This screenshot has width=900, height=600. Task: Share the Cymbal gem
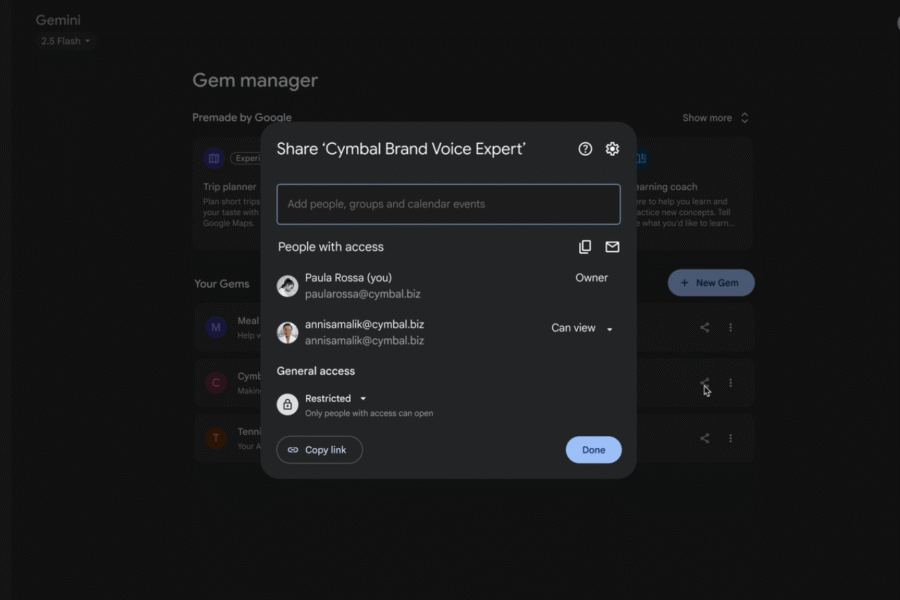(703, 383)
